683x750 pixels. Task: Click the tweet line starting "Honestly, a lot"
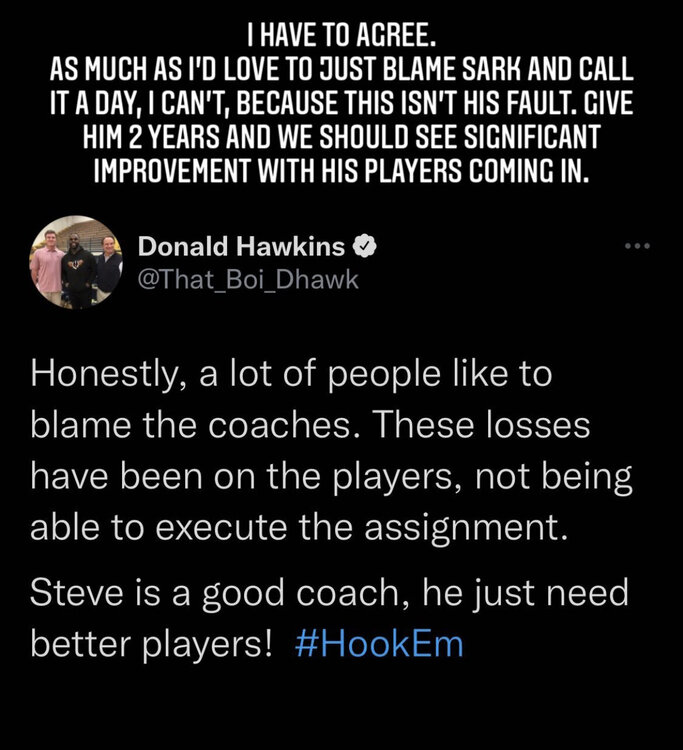[x=291, y=375]
